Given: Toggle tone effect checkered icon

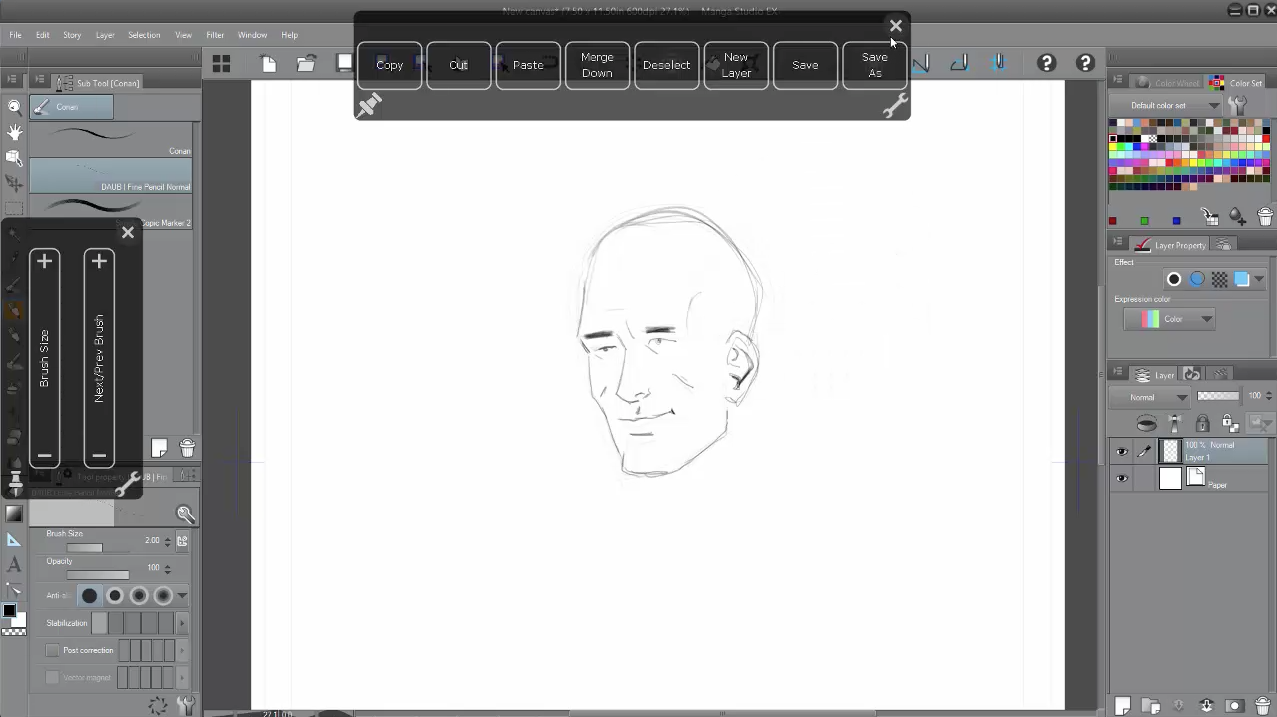Looking at the screenshot, I should point(1219,280).
